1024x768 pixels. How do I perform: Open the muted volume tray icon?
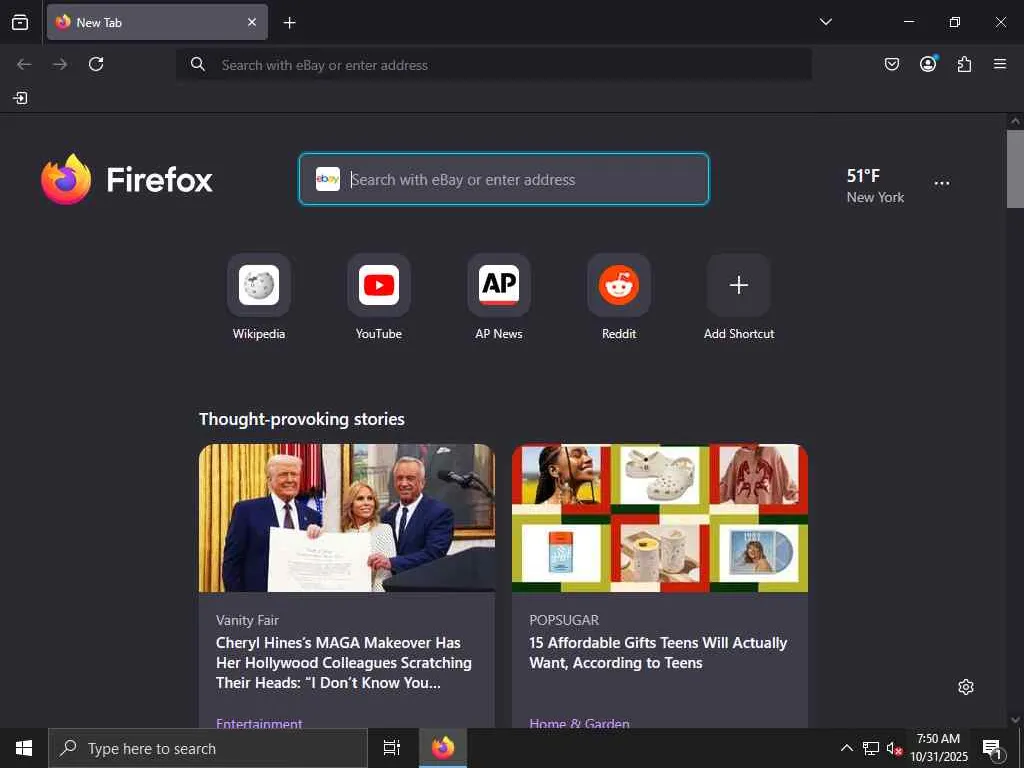click(x=893, y=748)
